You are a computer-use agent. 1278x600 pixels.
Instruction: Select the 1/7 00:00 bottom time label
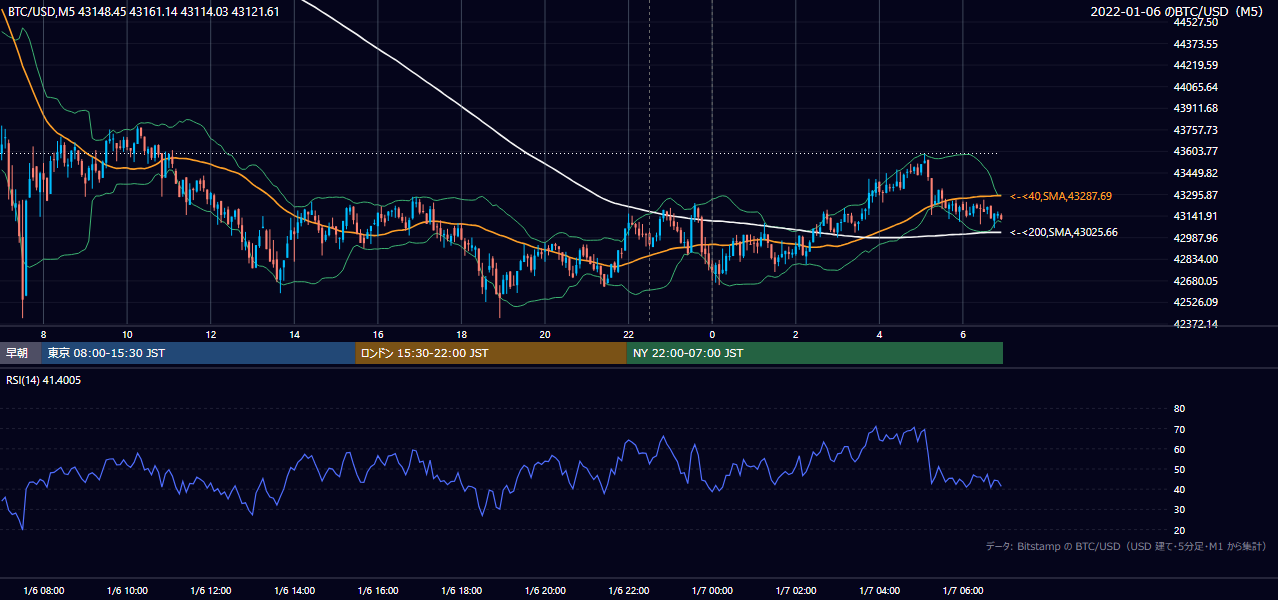point(712,590)
